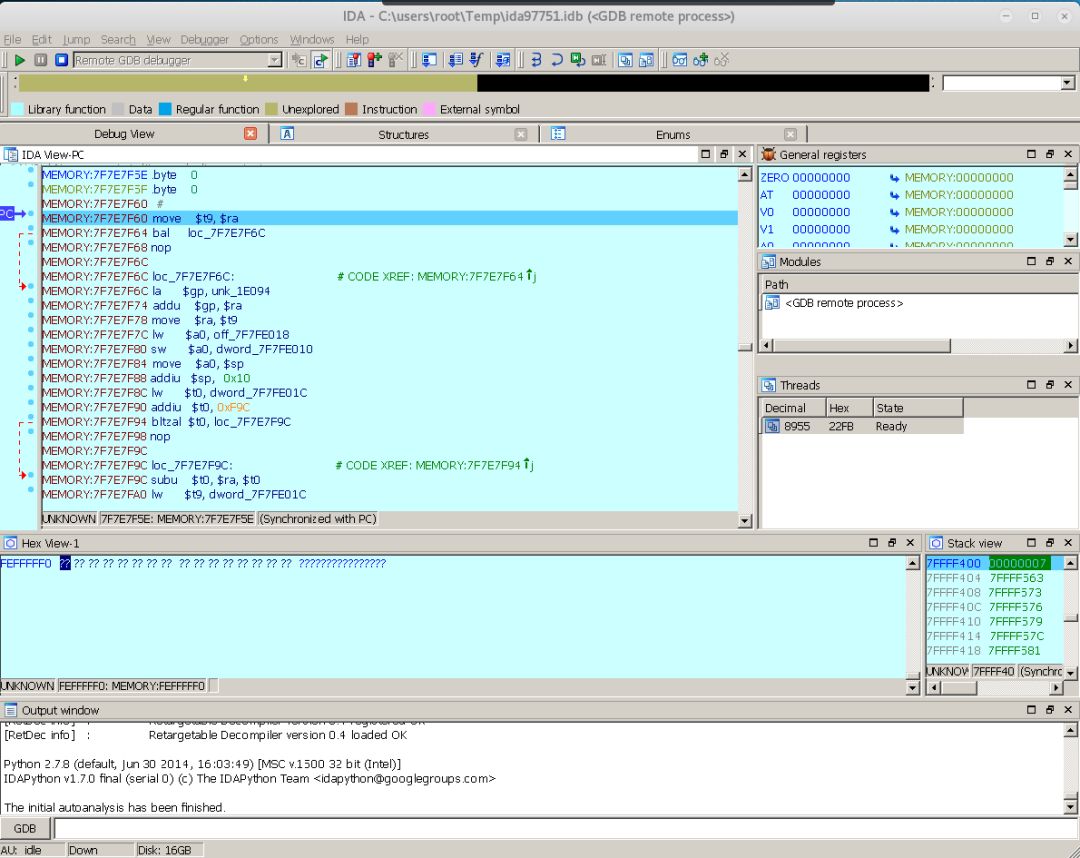Click the Path column header in Modules

point(919,284)
